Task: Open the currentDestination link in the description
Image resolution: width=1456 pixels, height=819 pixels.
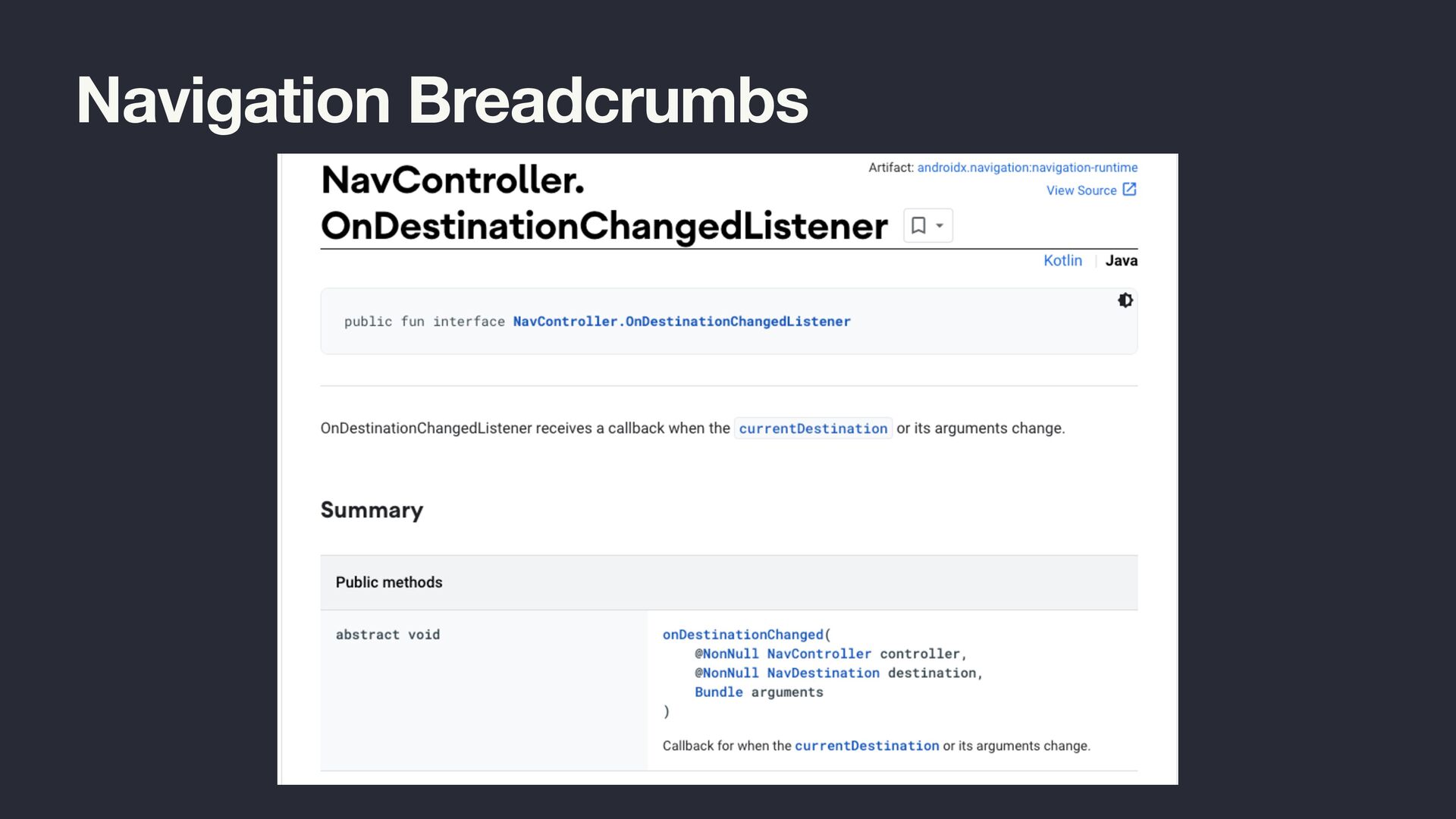Action: [x=812, y=428]
